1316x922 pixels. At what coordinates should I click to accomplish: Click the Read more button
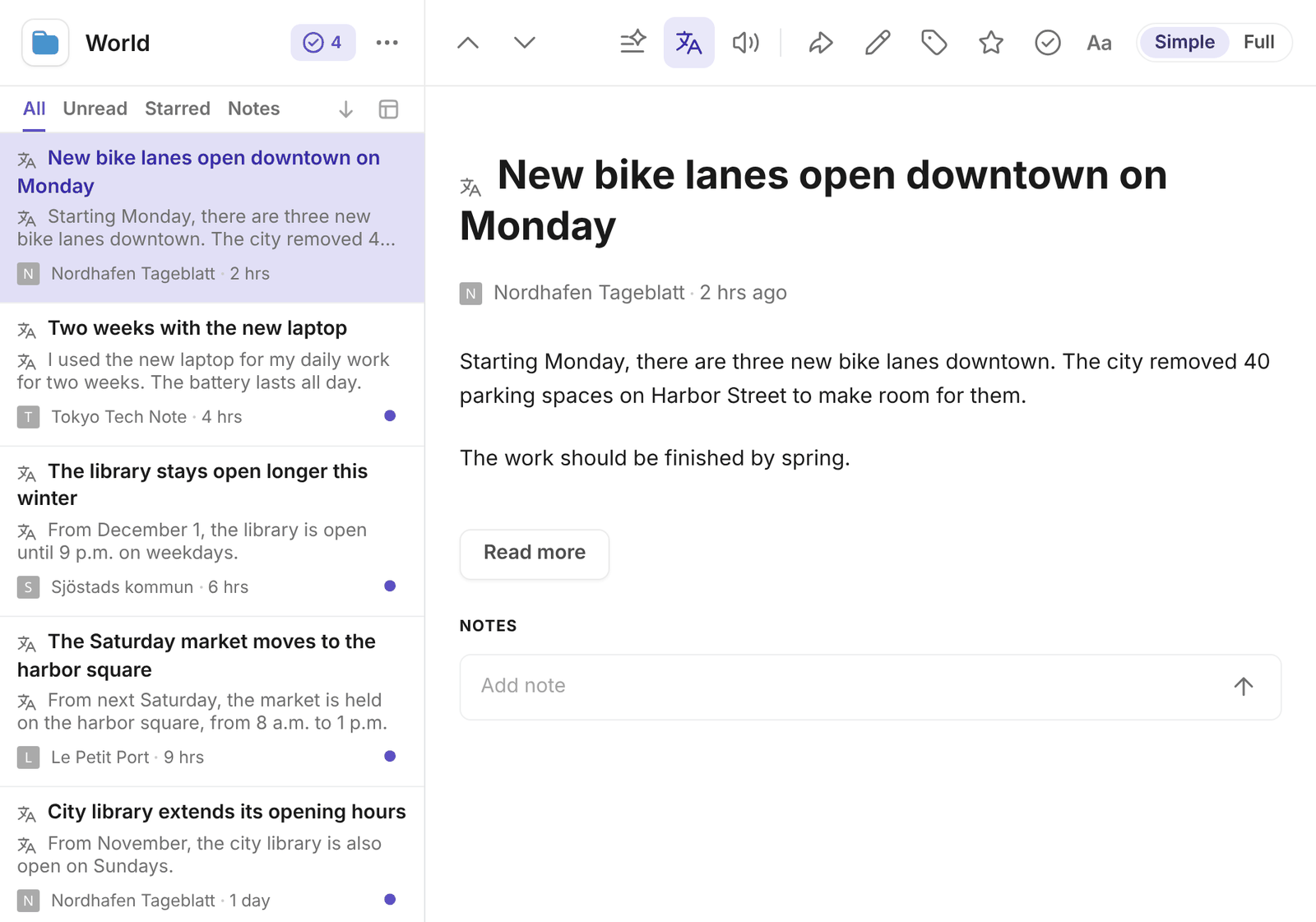tap(535, 554)
